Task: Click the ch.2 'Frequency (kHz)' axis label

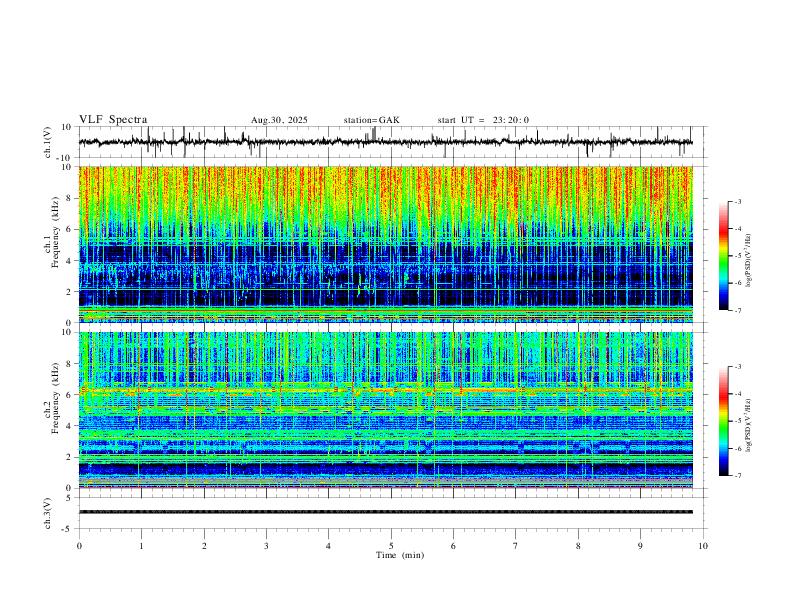Action: click(x=55, y=398)
